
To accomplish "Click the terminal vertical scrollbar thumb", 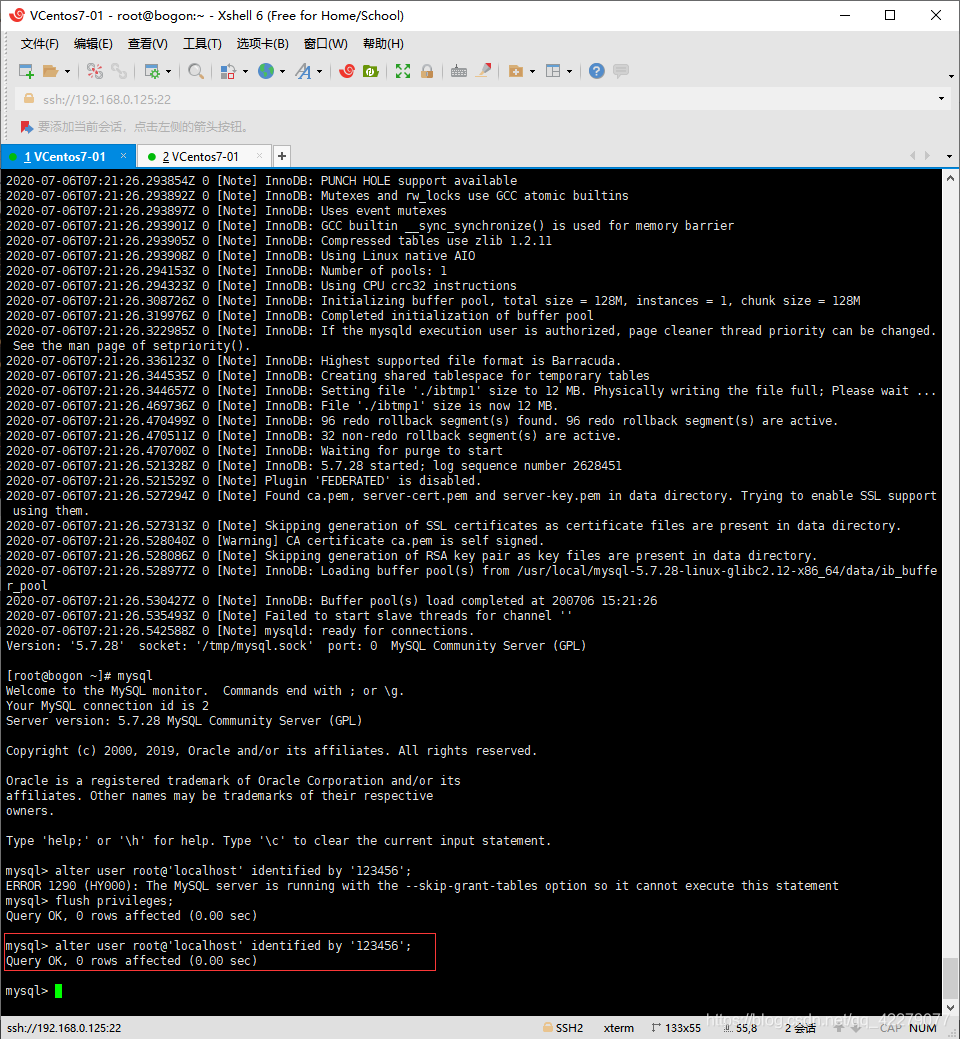I will click(x=951, y=977).
